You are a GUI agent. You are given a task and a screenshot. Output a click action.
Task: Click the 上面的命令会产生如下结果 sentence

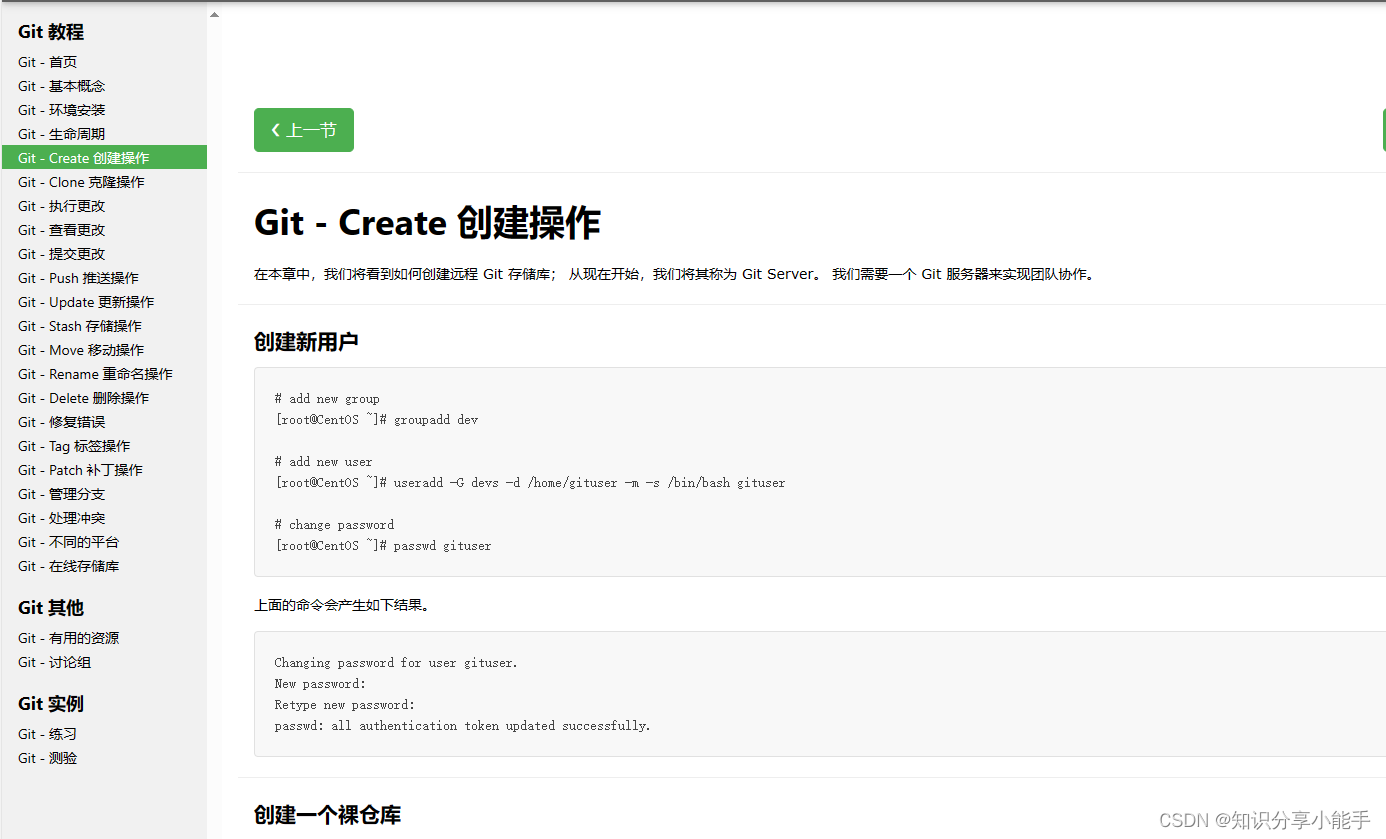[x=341, y=605]
